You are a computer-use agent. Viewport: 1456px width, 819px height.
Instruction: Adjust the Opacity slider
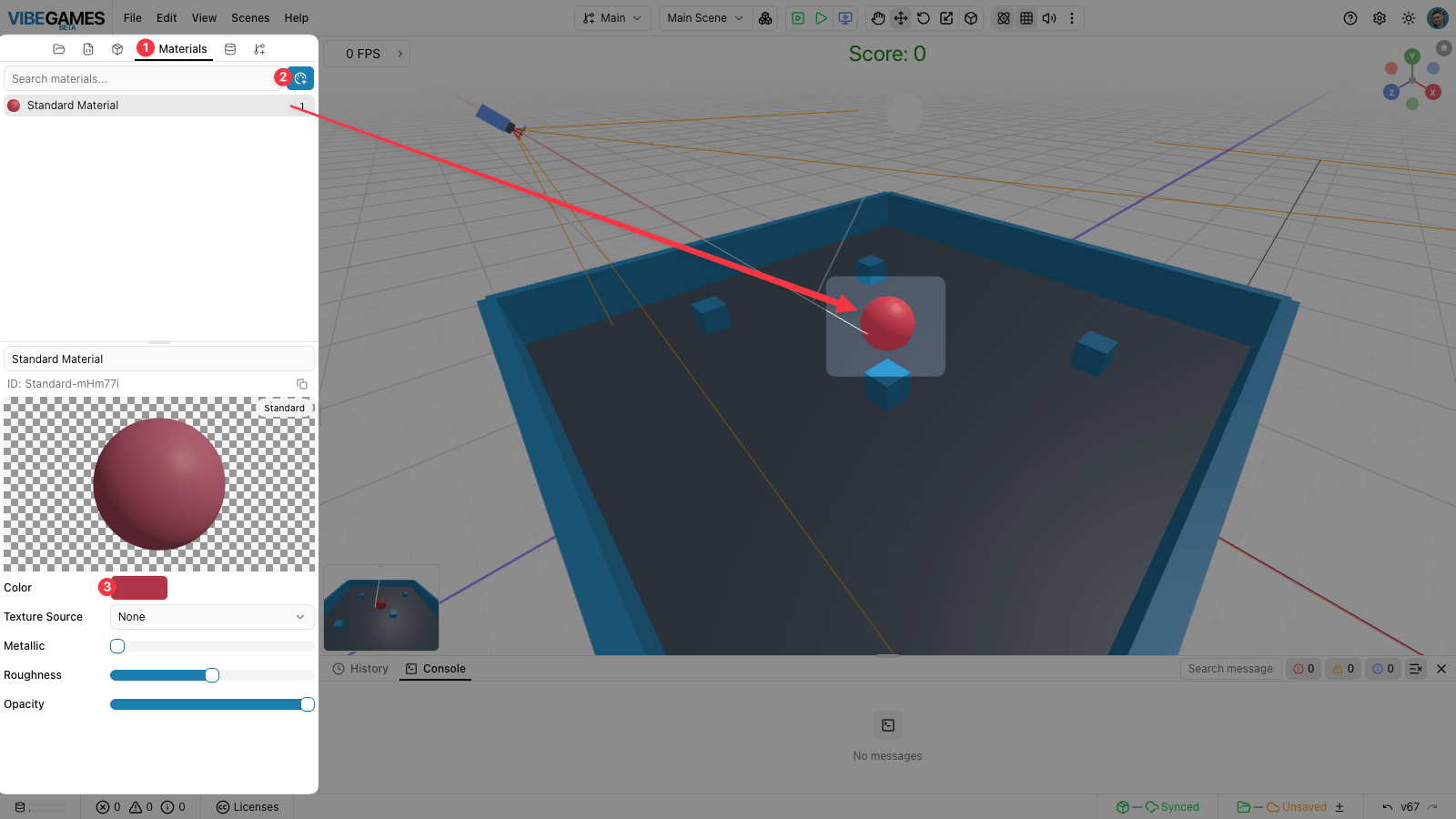212,704
